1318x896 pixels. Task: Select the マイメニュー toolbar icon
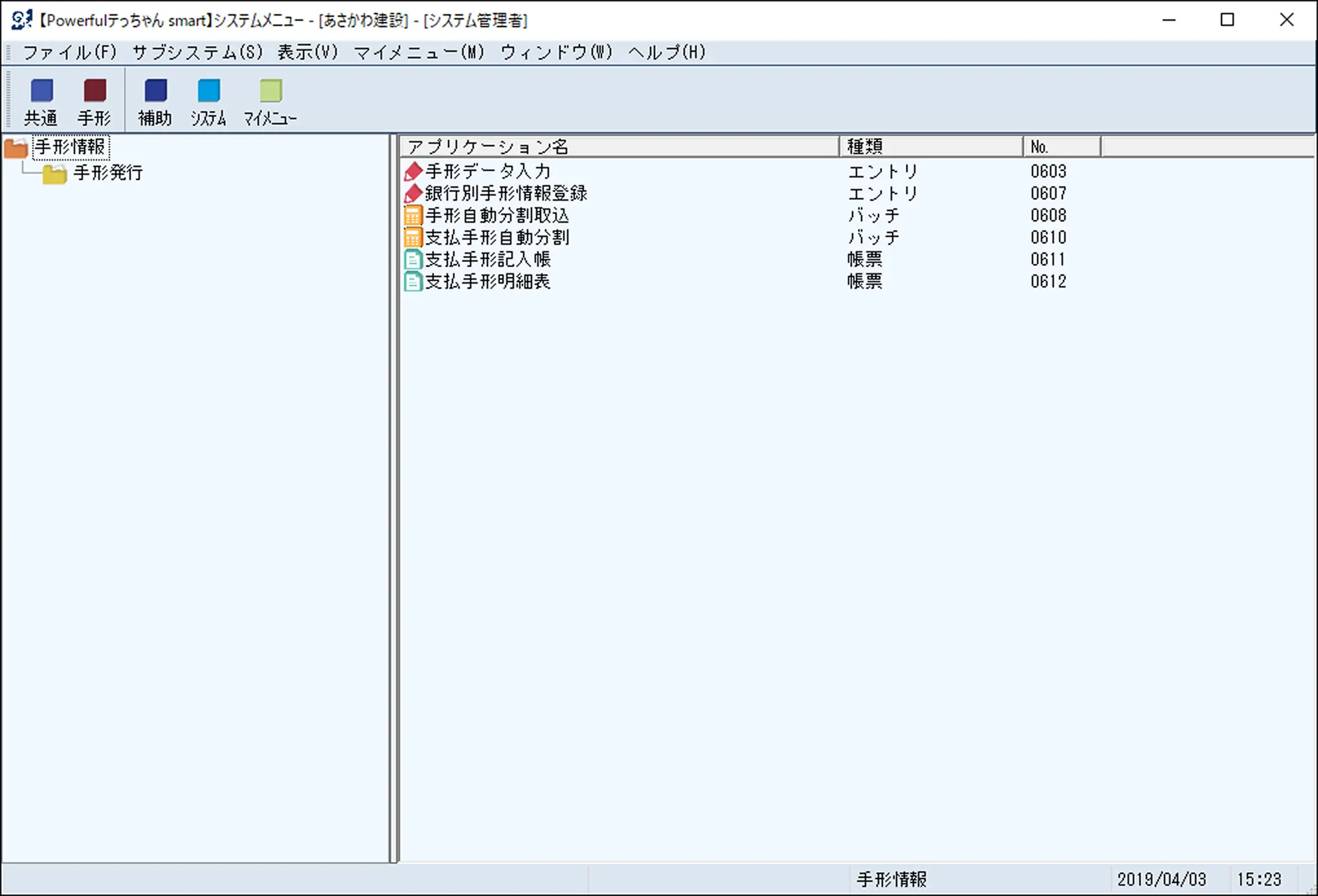point(270,100)
